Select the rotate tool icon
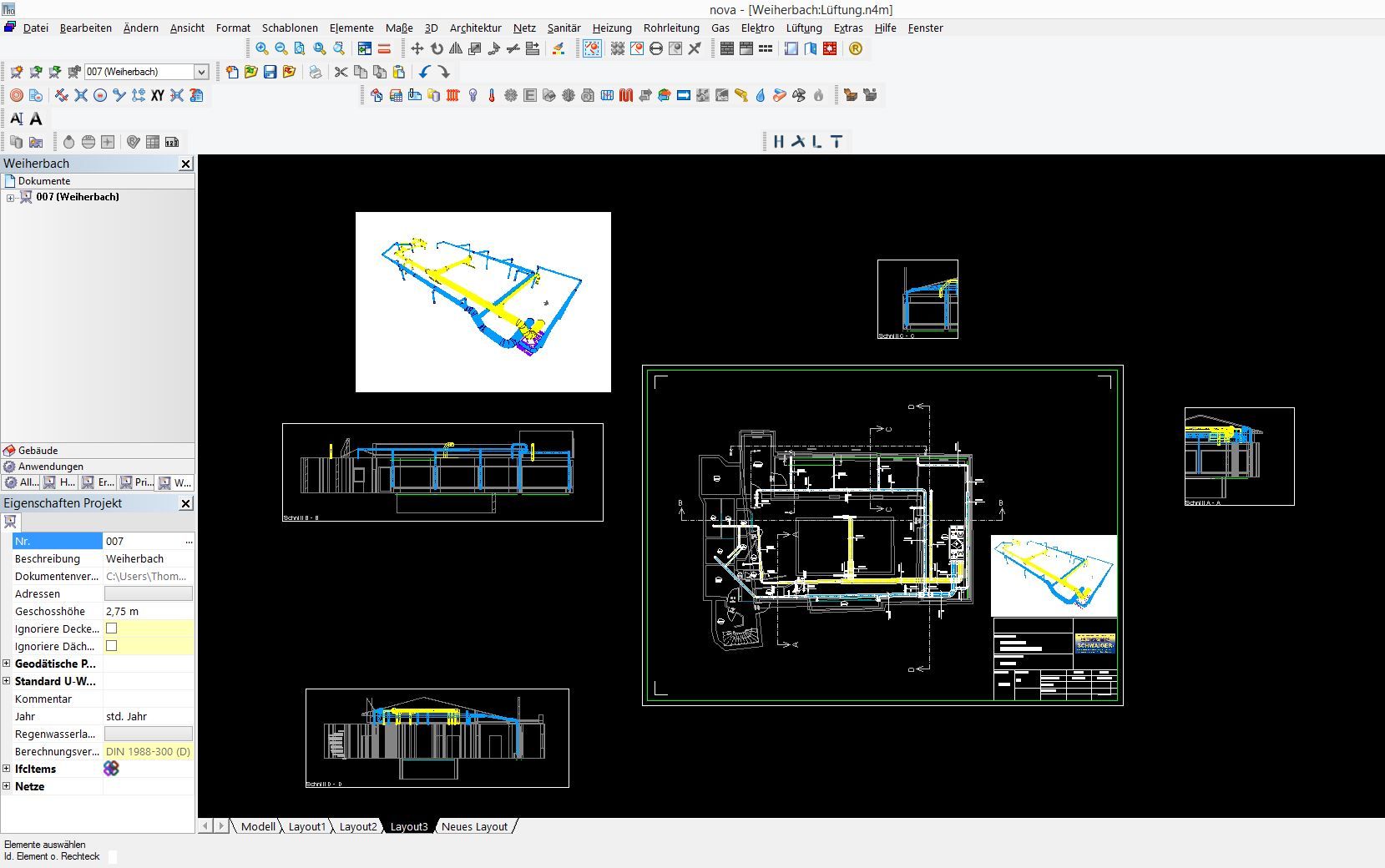The height and width of the screenshot is (868, 1385). (437, 49)
